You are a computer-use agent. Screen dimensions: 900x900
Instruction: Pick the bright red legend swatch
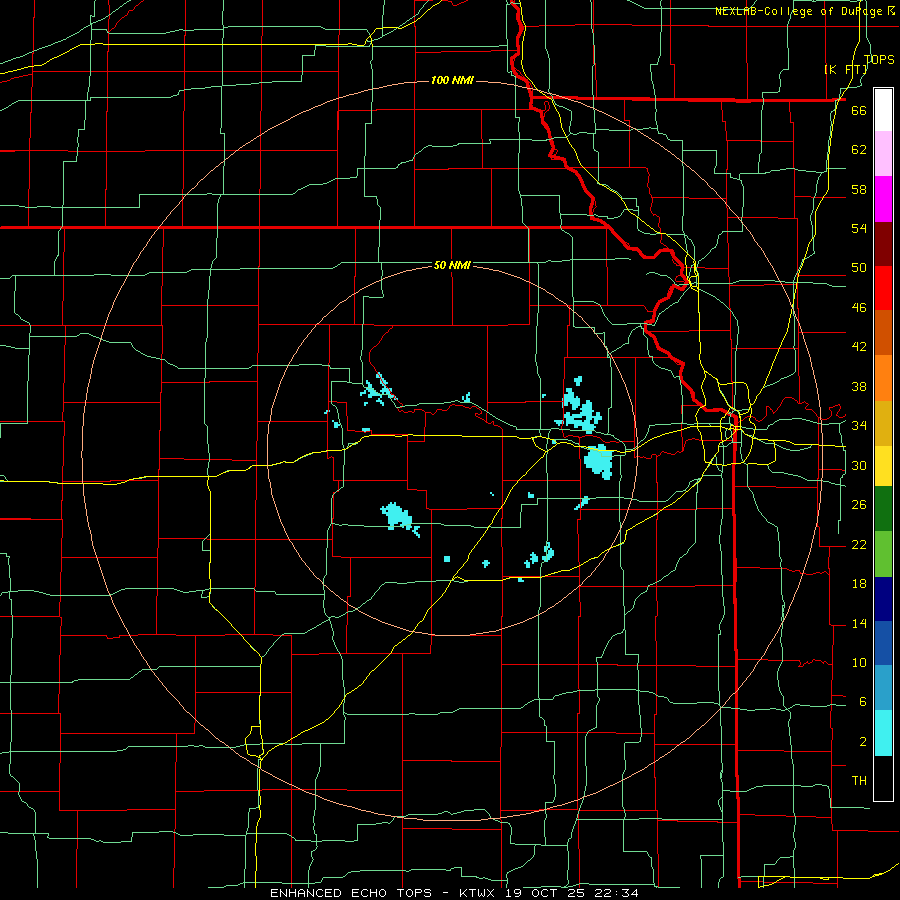tap(883, 288)
